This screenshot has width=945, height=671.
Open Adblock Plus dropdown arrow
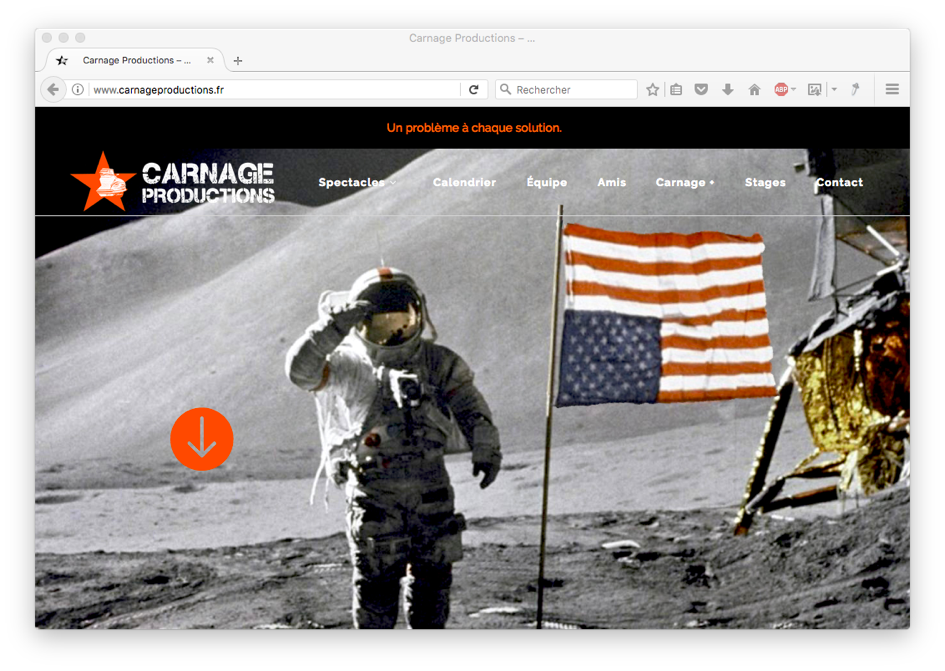click(x=794, y=89)
